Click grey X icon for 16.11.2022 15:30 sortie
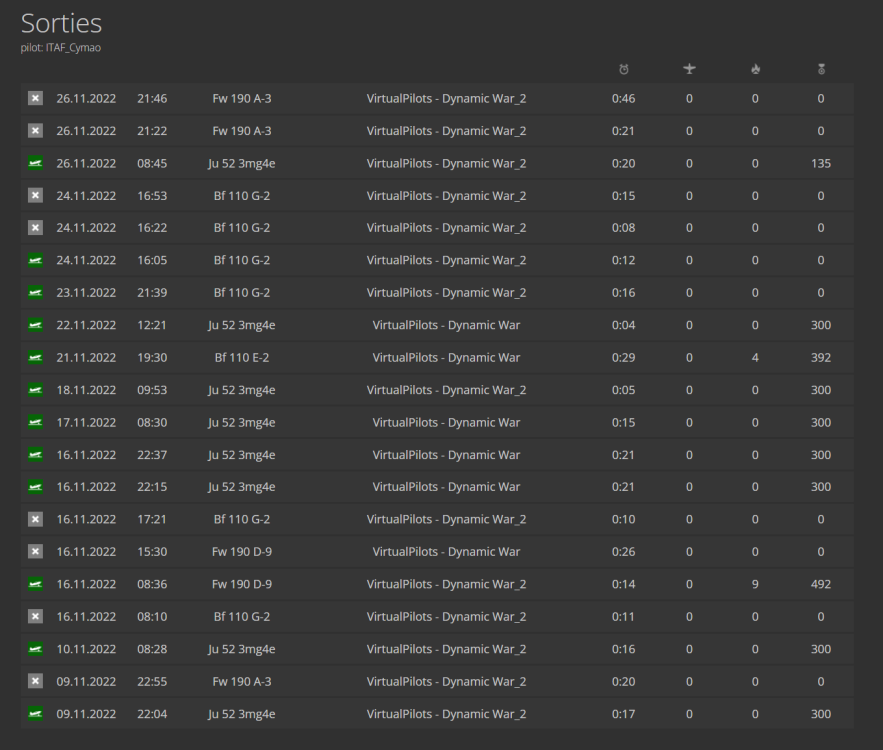The image size is (883, 750). pos(35,551)
